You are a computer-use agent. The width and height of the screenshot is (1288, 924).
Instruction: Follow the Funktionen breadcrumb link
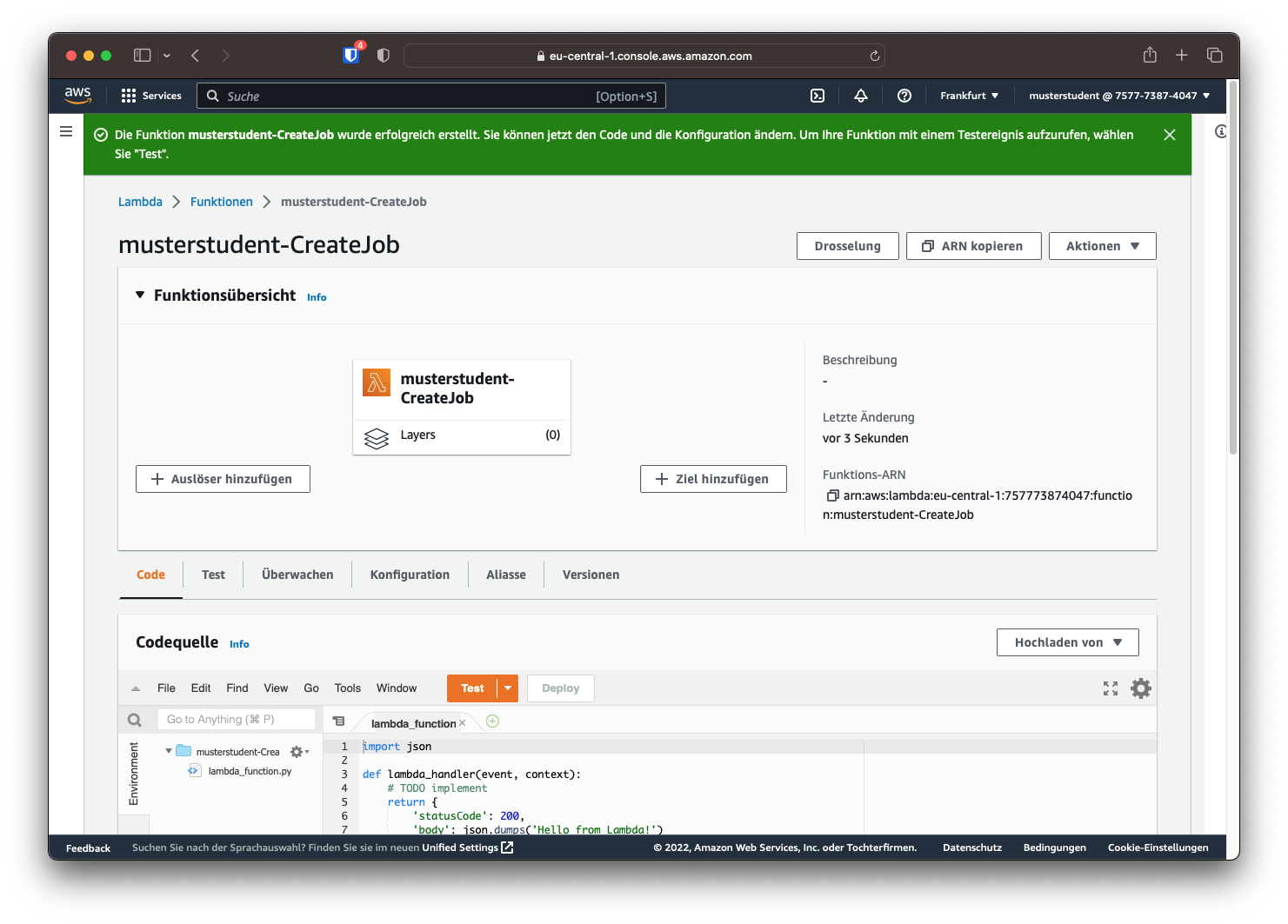[x=222, y=202]
